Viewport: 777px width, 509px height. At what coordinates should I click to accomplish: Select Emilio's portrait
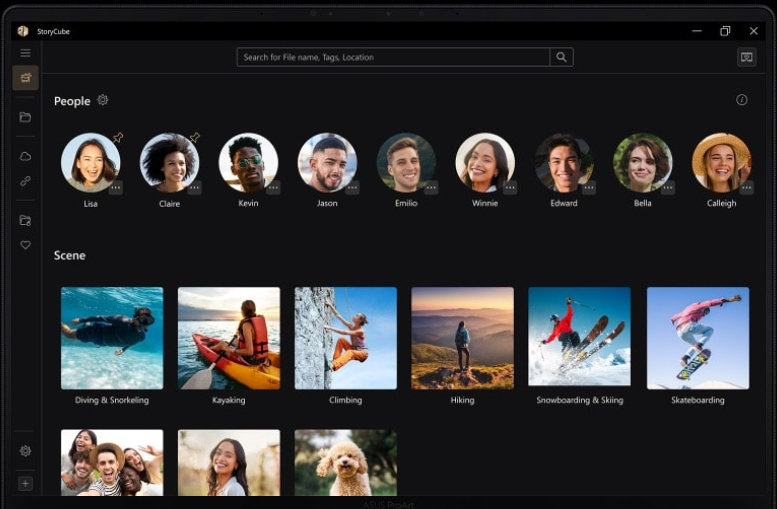(x=406, y=163)
